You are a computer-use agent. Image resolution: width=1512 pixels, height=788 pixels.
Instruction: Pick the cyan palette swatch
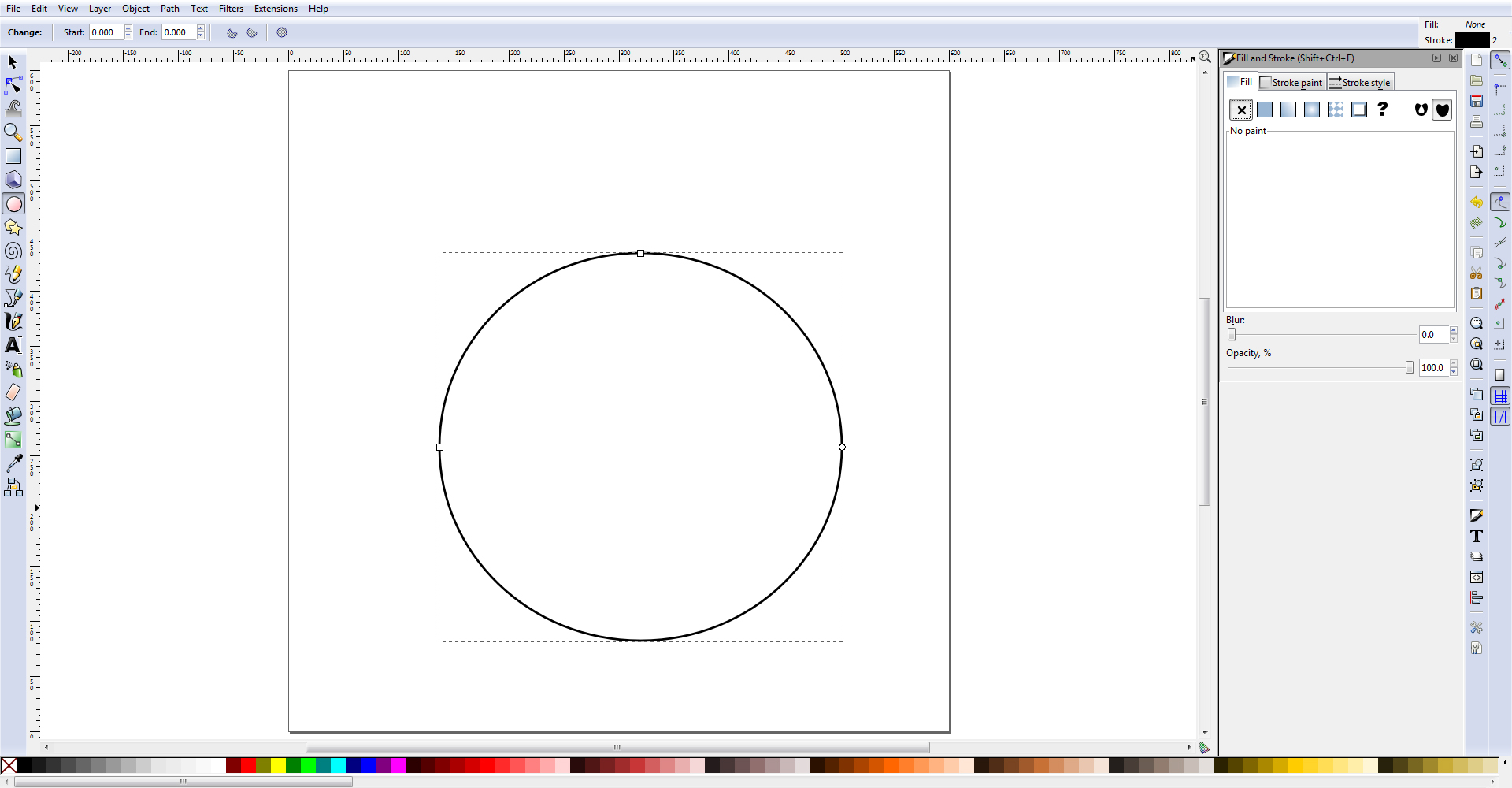click(x=338, y=765)
